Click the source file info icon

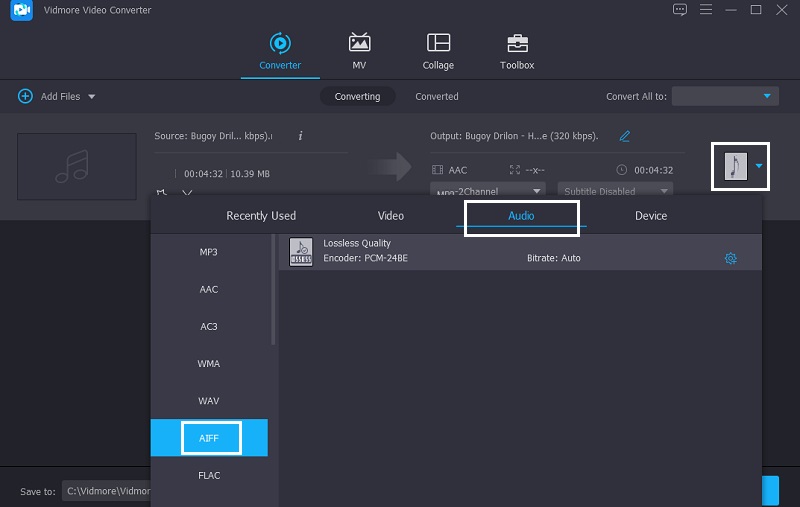coord(300,136)
